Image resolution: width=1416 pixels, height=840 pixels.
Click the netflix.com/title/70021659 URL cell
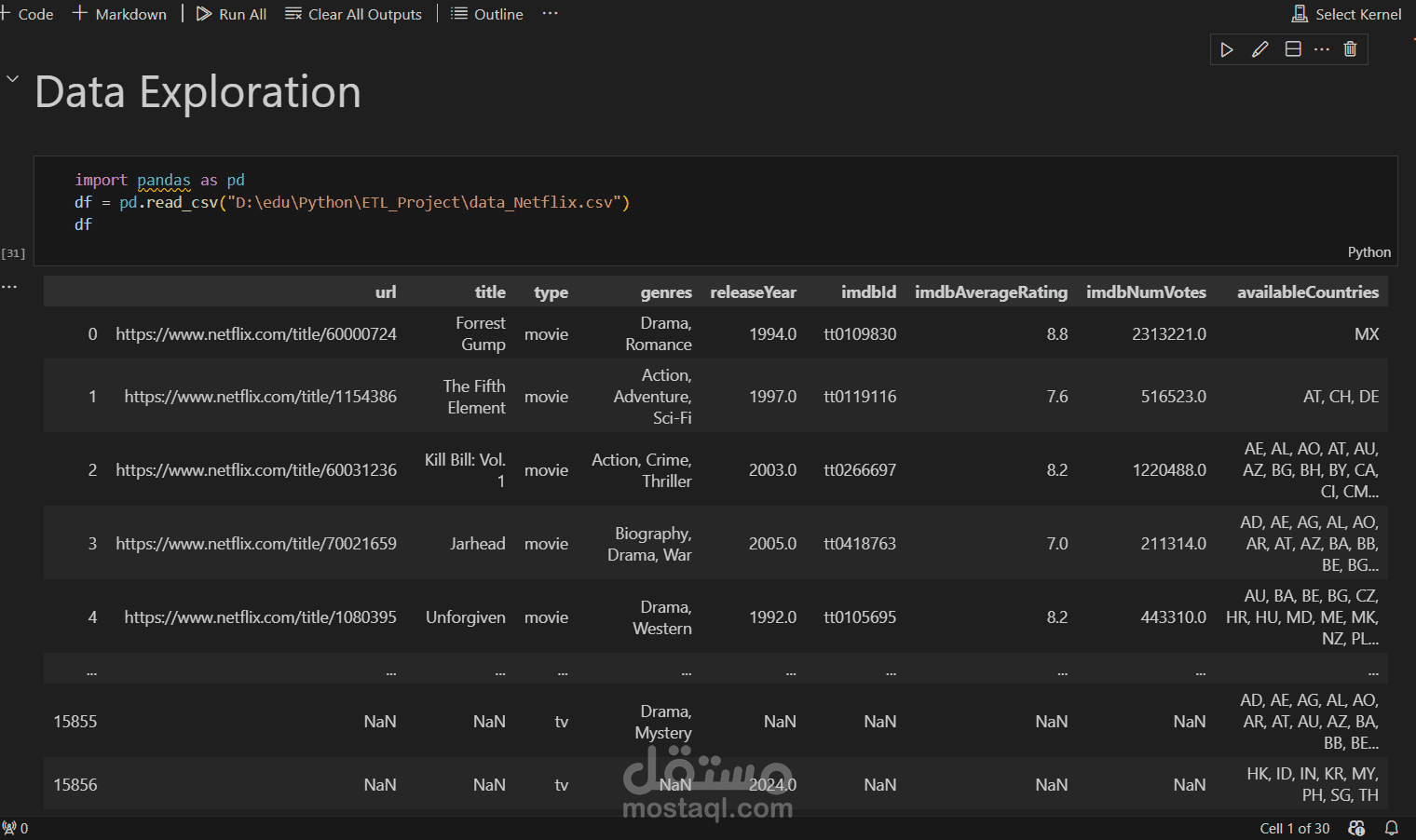(256, 544)
